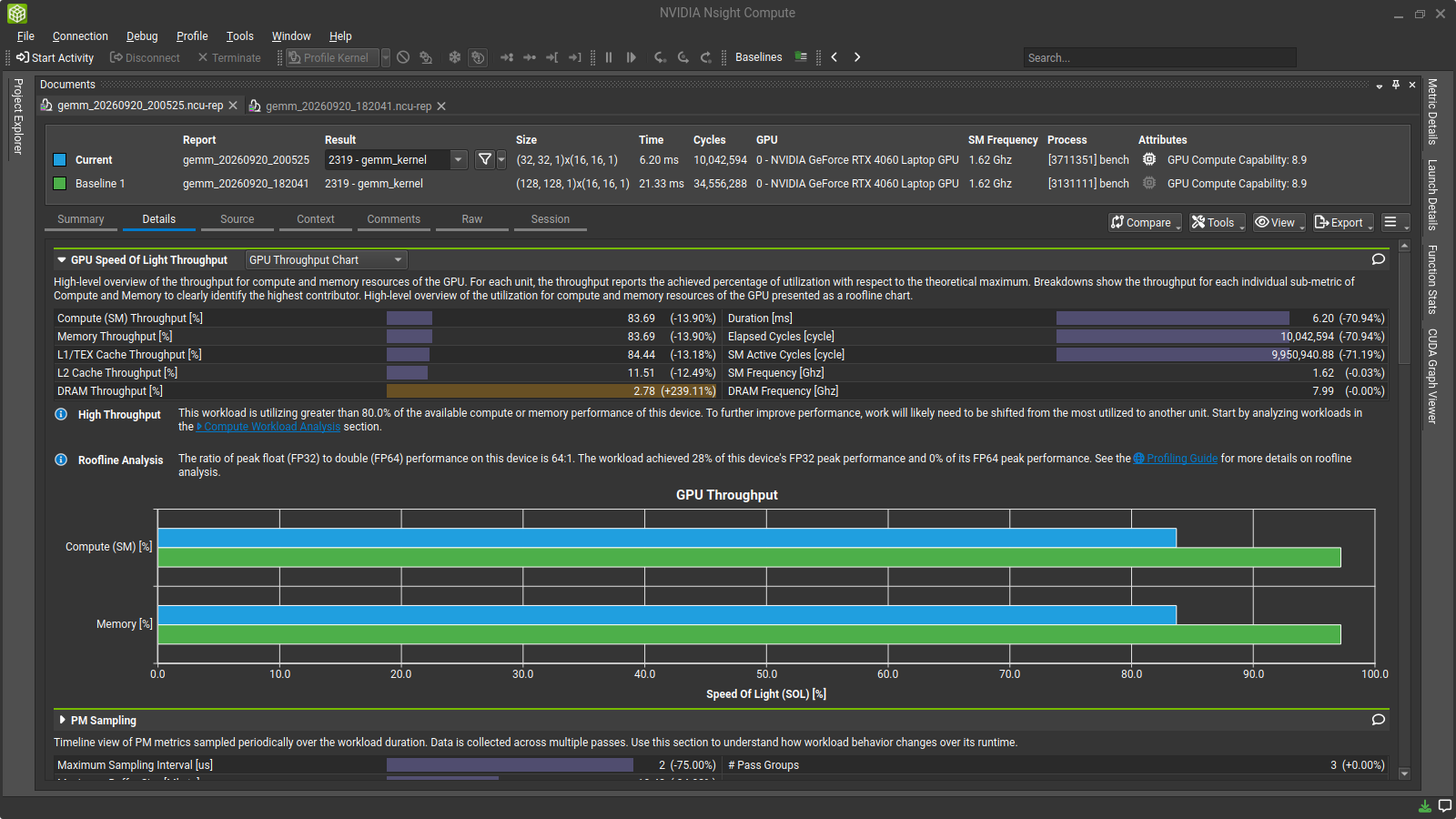This screenshot has height=819, width=1456.
Task: Click the green Baseline 1 color swatch
Action: [x=60, y=184]
